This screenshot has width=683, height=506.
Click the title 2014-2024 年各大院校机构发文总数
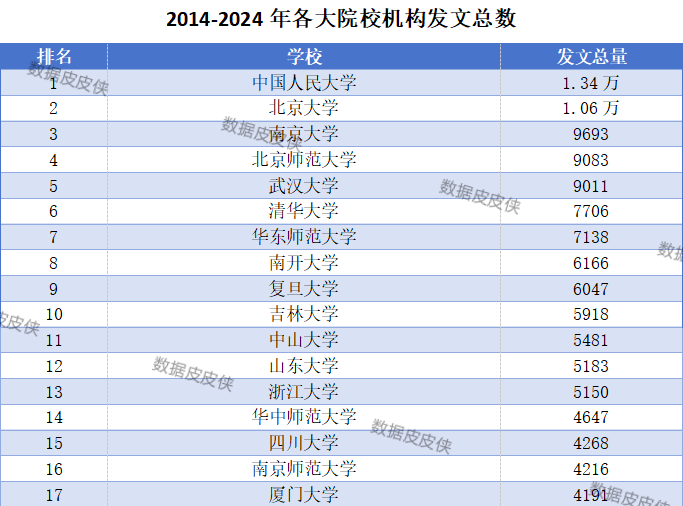pos(341,19)
